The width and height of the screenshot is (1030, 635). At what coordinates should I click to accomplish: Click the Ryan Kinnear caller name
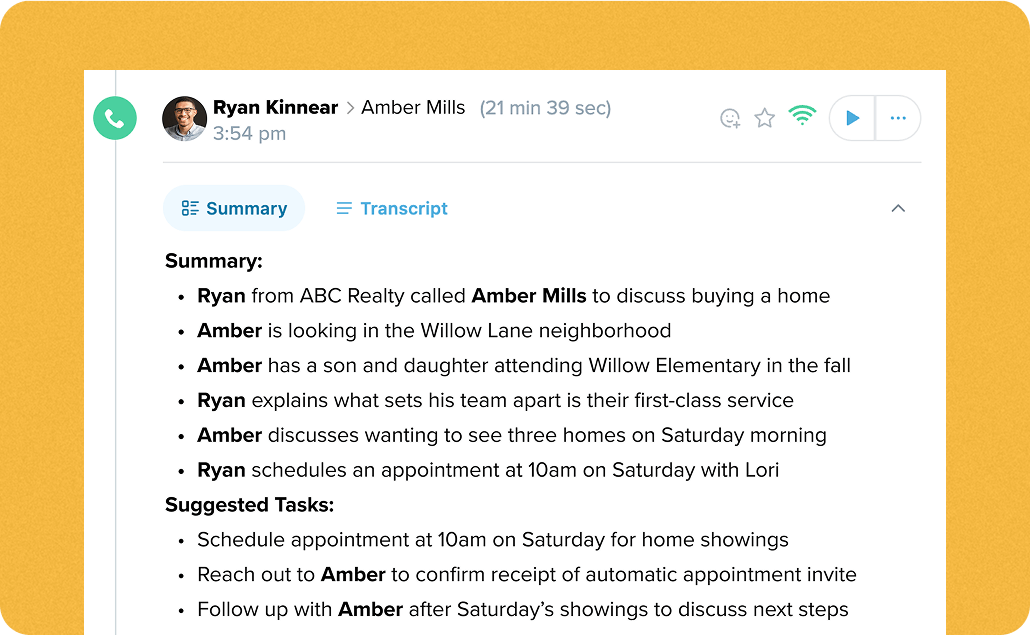tap(275, 107)
